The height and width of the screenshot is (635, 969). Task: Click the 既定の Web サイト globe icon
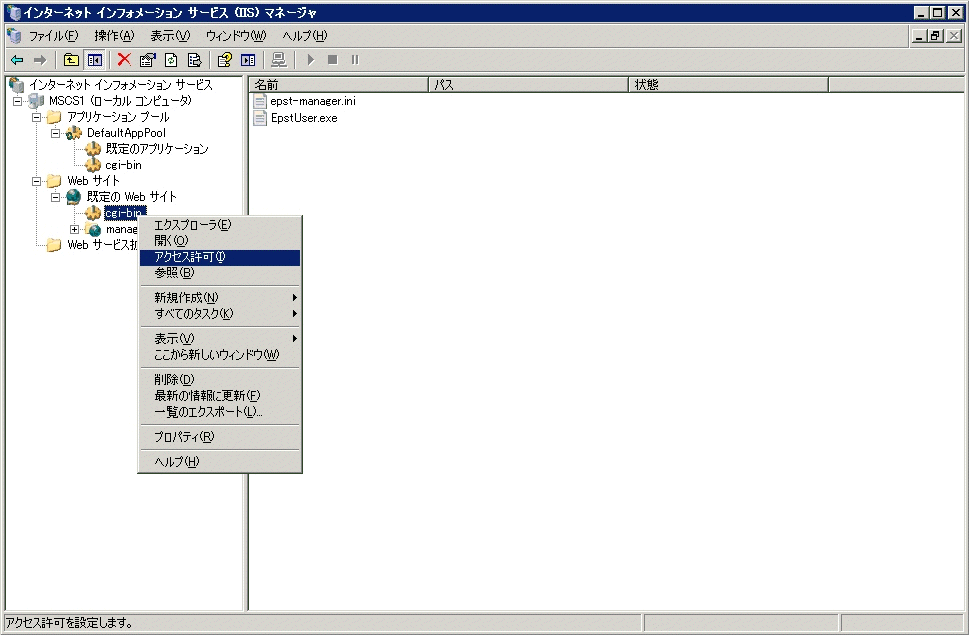[x=74, y=197]
